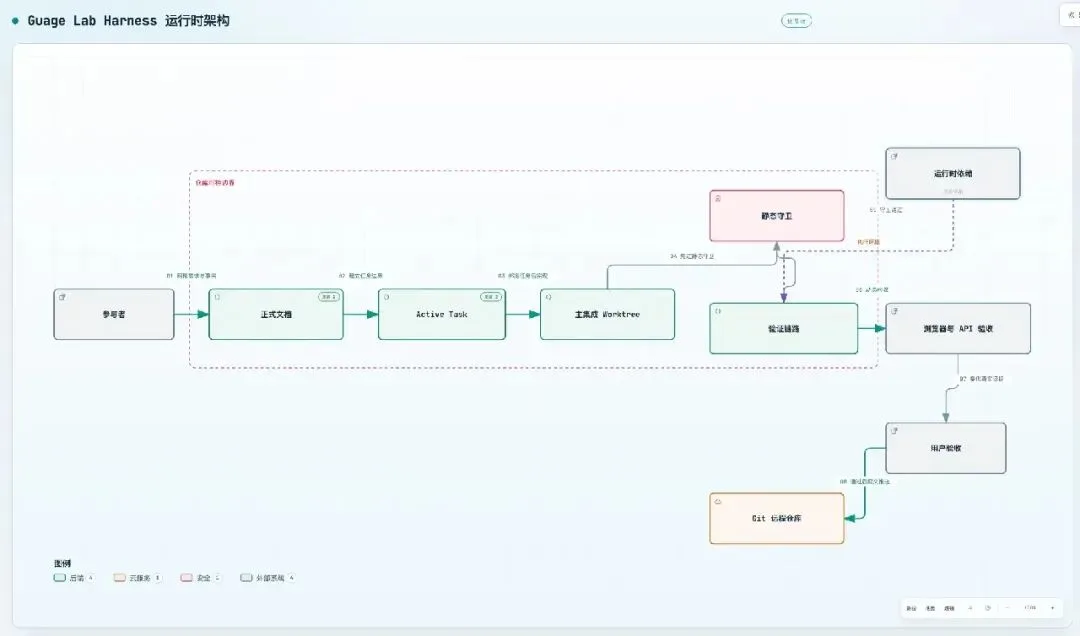The height and width of the screenshot is (636, 1080).
Task: Toggle the 后端 legend category
Action: pos(73,577)
